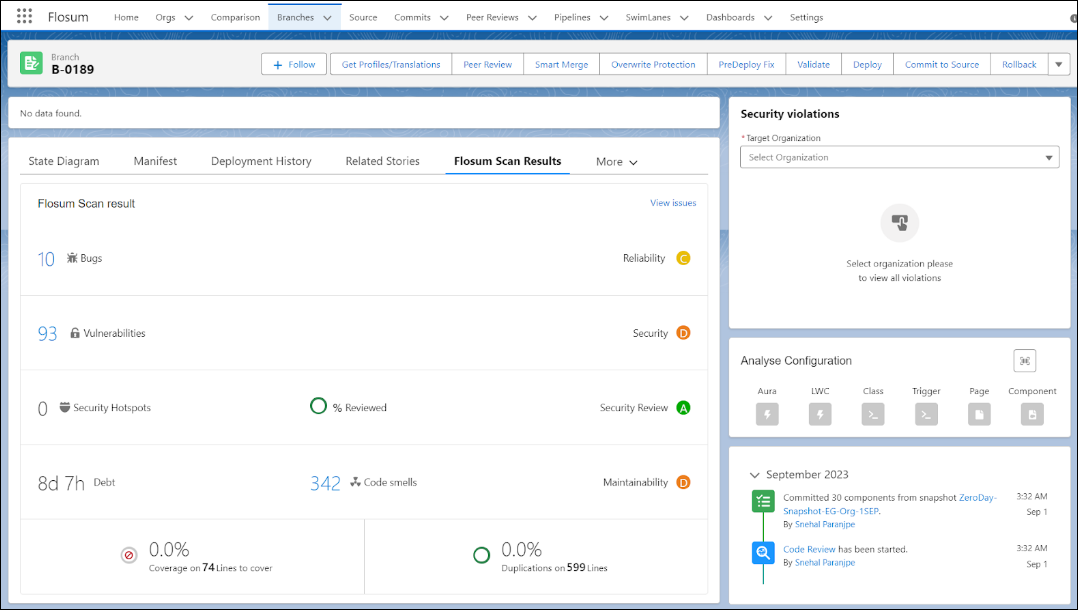The height and width of the screenshot is (610, 1078).
Task: Click the Branch record icon beside B-0189
Action: [x=32, y=63]
